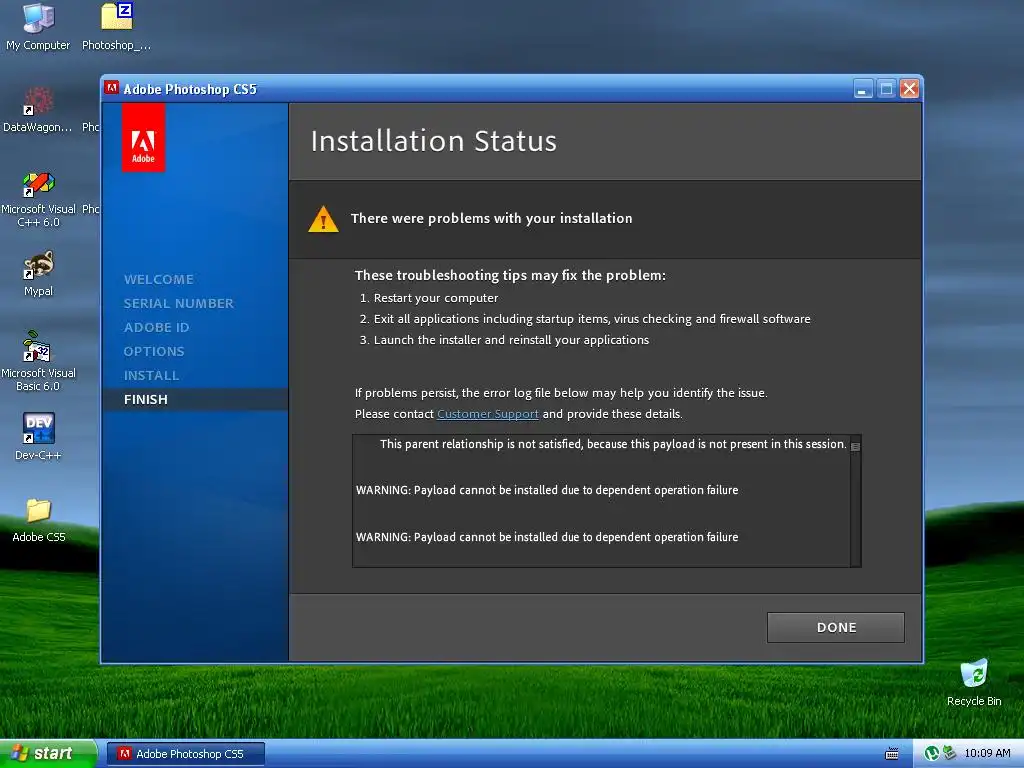The height and width of the screenshot is (768, 1024).
Task: Open My Computer desktop icon
Action: [38, 27]
